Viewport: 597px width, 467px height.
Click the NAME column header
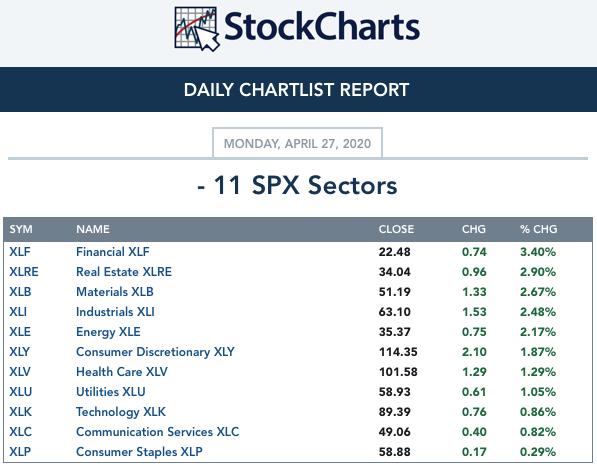(93, 229)
